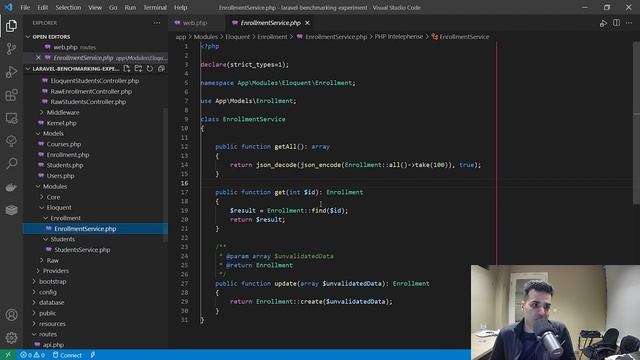Close EnrollmentService.php in Open Editors list
The height and width of the screenshot is (360, 640).
coord(38,58)
